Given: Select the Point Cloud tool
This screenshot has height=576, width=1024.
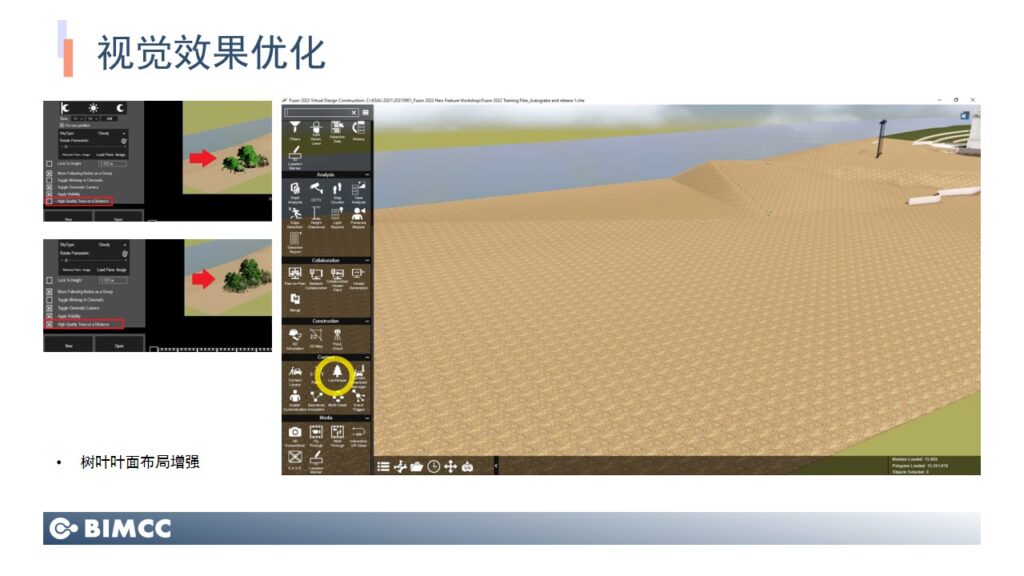Looking at the screenshot, I should click(x=337, y=339).
